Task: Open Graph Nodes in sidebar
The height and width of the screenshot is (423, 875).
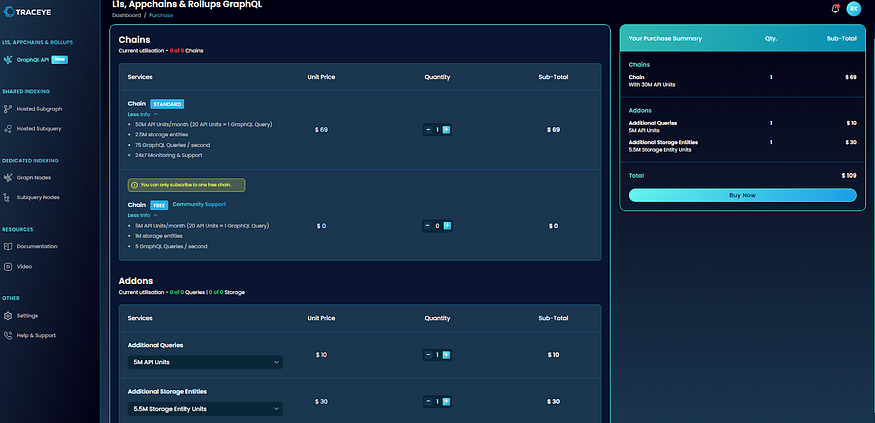Action: pyautogui.click(x=31, y=177)
